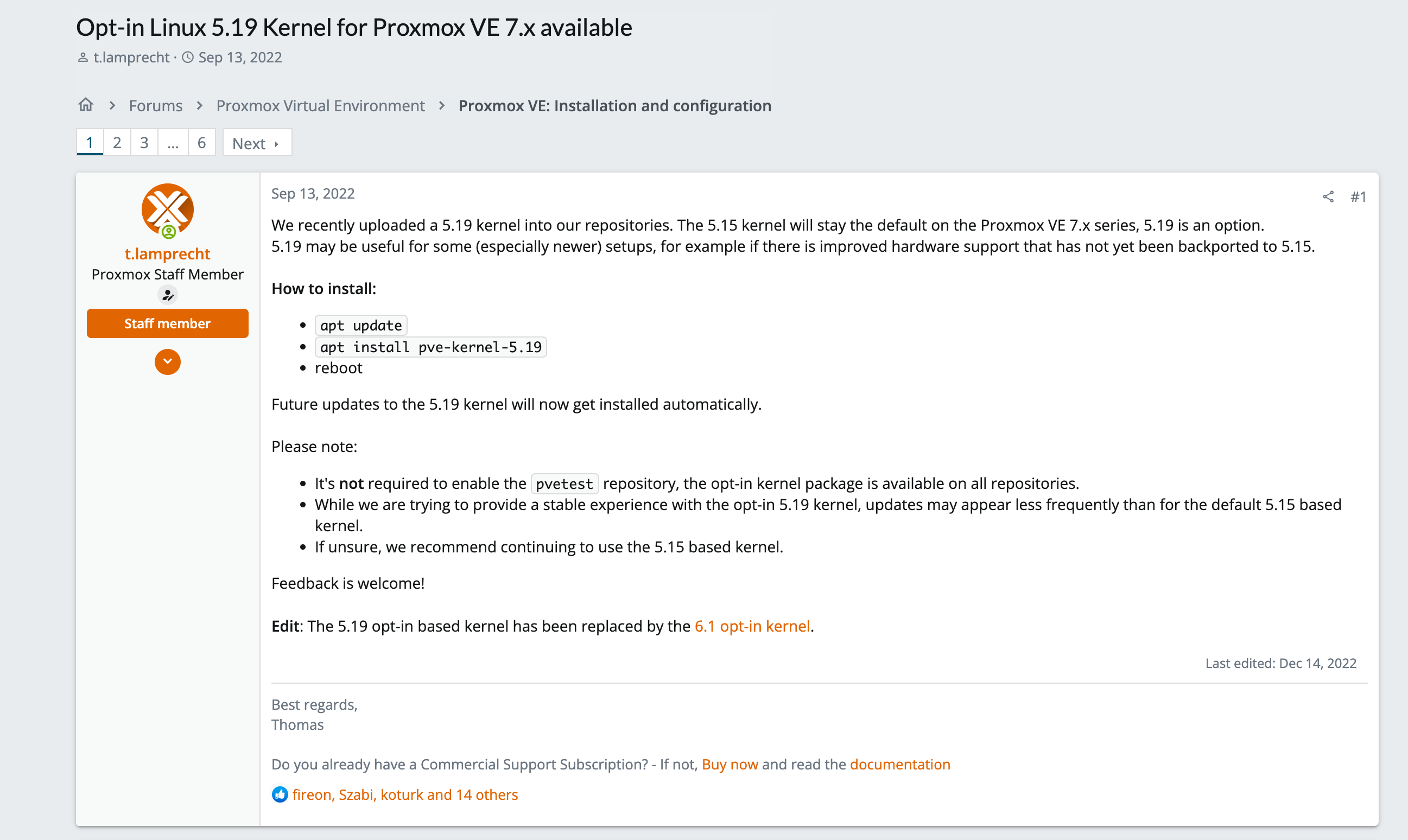Click the ellipsis page indicator
This screenshot has height=840, width=1408.
click(172, 142)
